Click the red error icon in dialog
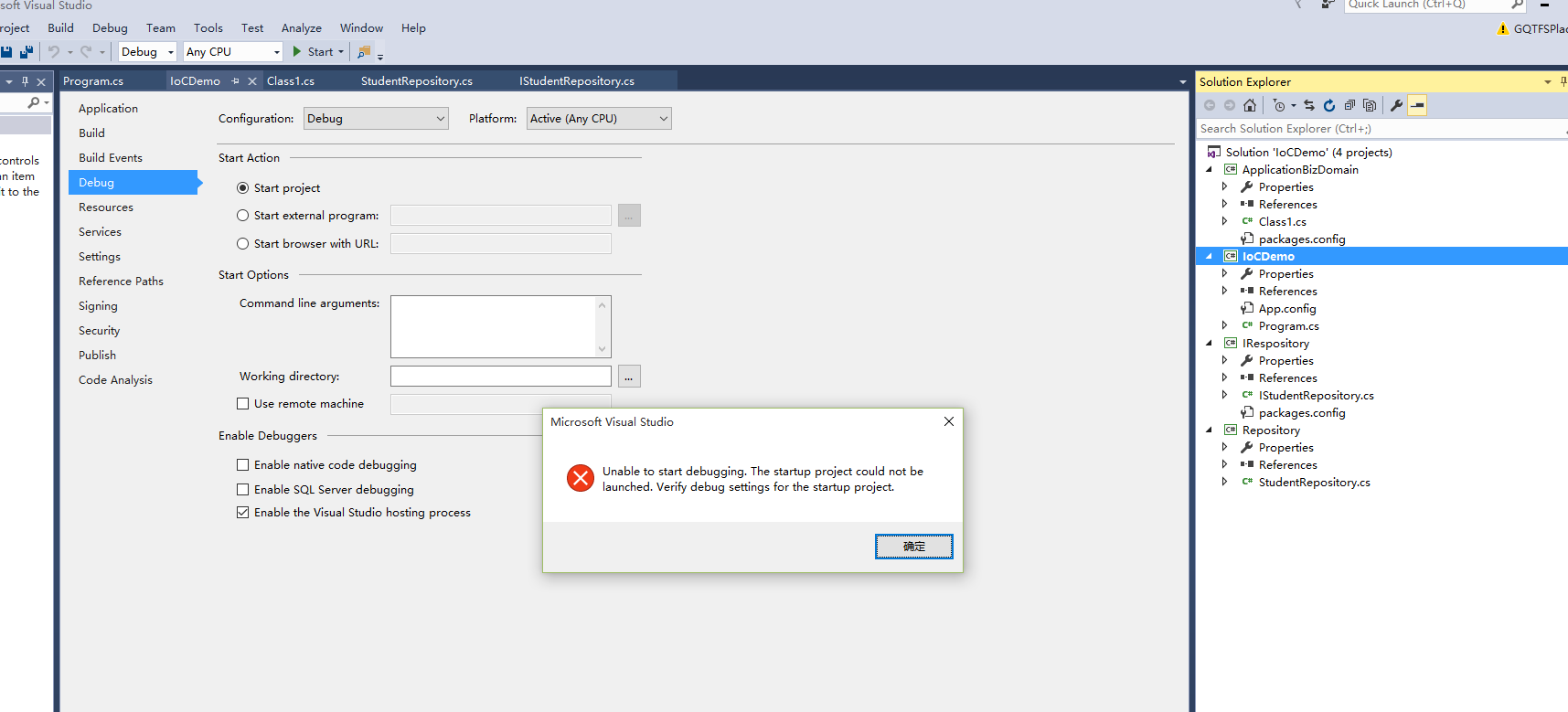 coord(581,478)
